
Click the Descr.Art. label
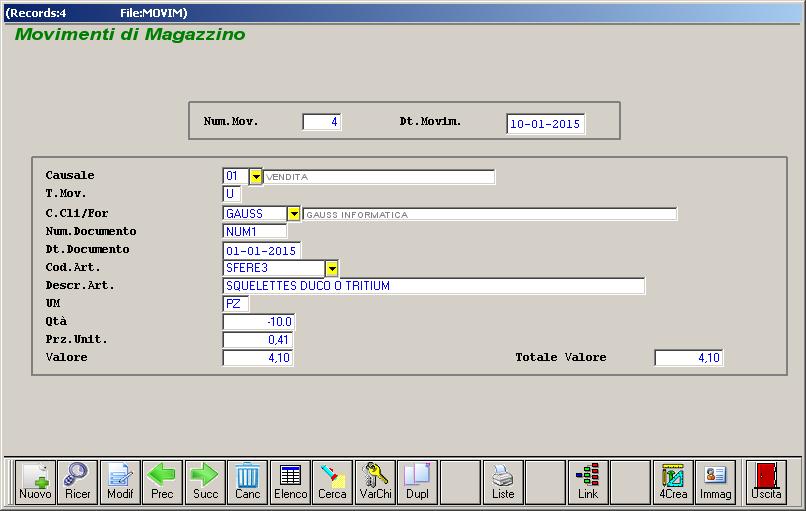tap(80, 285)
